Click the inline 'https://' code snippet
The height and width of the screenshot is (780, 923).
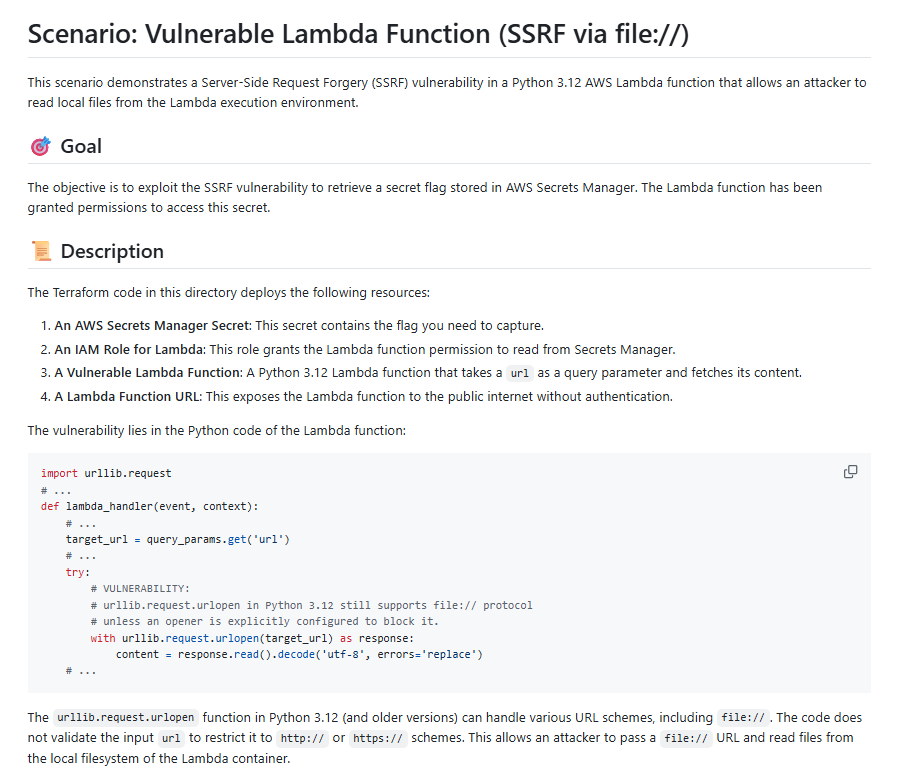[379, 738]
